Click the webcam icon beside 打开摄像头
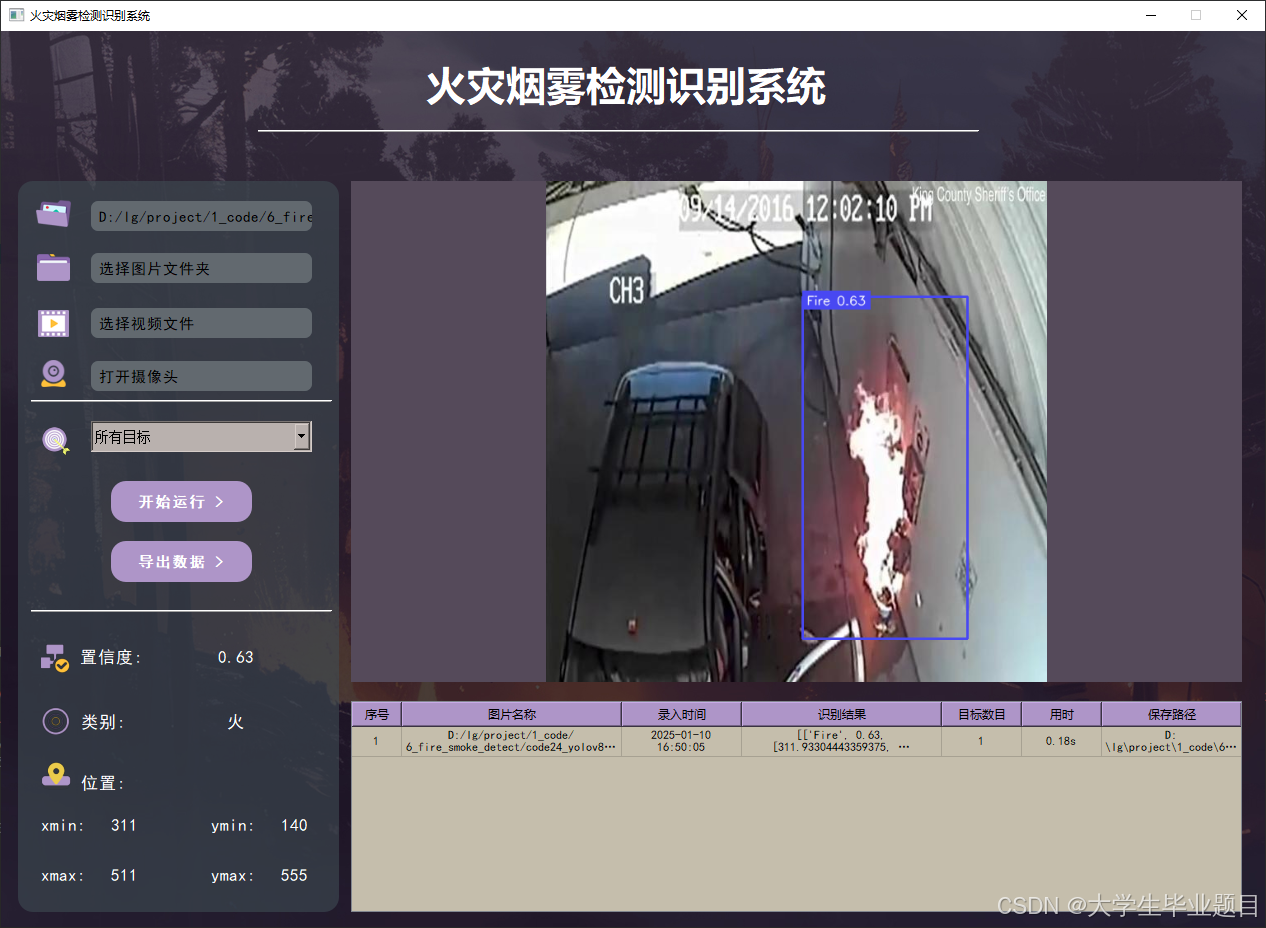The width and height of the screenshot is (1266, 928). [53, 374]
